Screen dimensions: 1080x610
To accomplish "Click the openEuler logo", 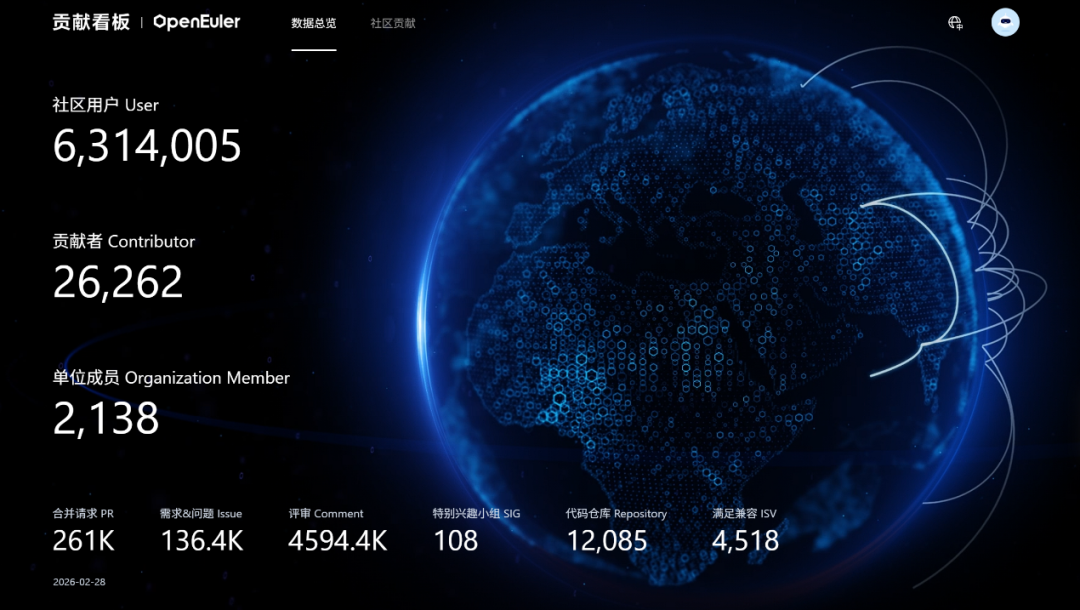I will coord(196,22).
